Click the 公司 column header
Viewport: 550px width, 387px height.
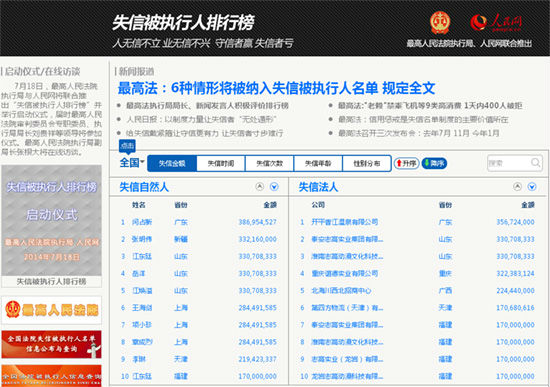coord(318,205)
